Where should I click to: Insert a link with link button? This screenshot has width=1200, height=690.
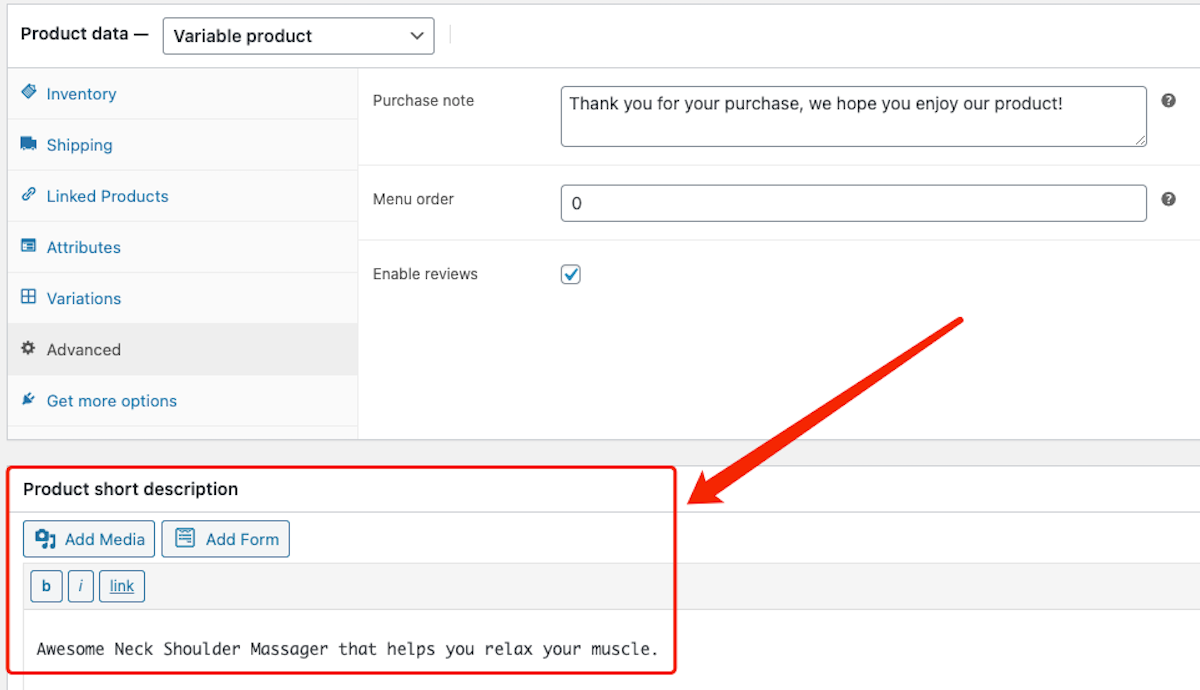pos(122,586)
